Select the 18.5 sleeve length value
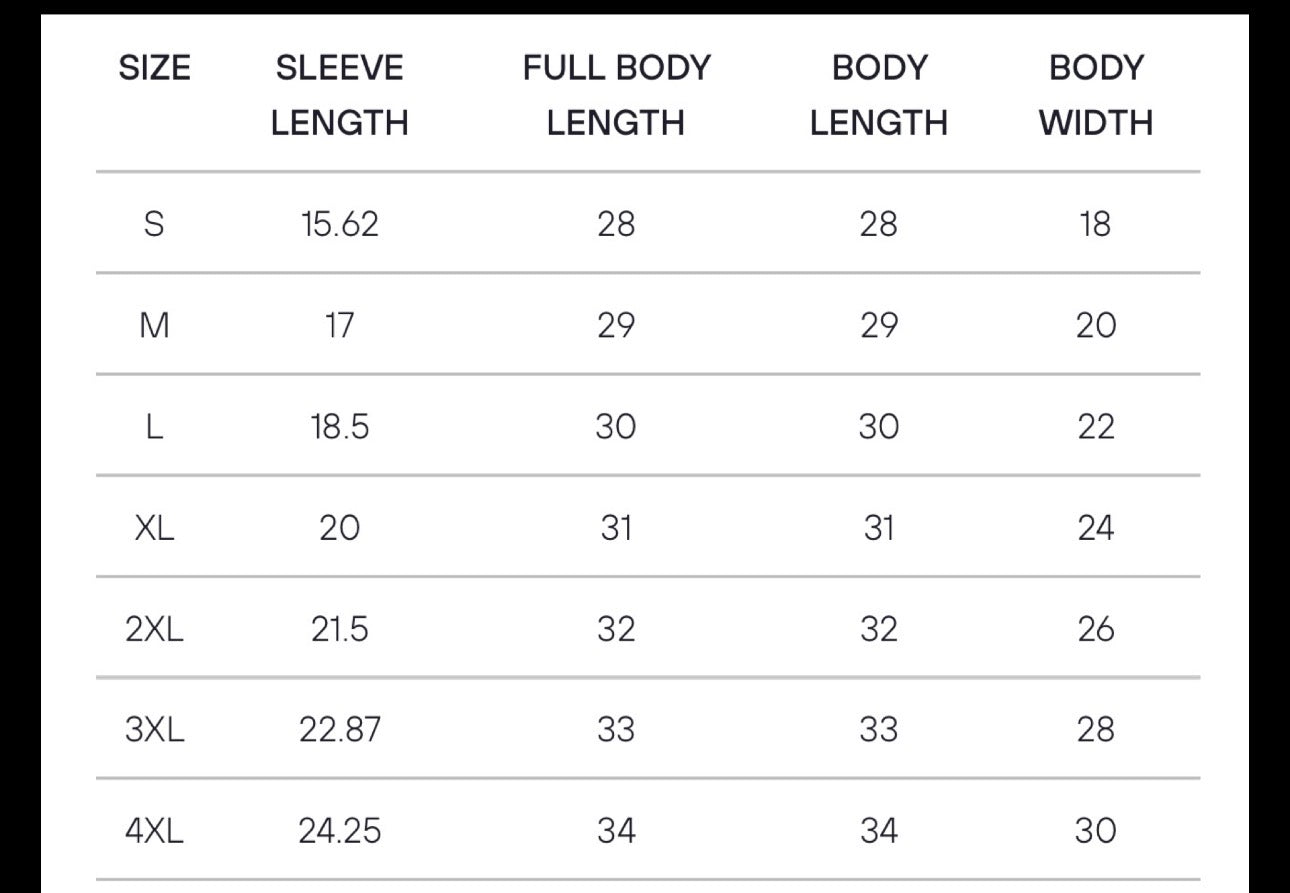Viewport: 1290px width, 893px height. [340, 427]
